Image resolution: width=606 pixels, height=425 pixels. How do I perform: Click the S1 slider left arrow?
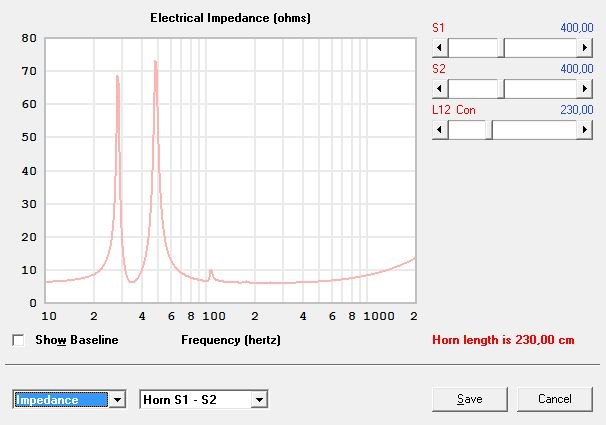point(439,47)
